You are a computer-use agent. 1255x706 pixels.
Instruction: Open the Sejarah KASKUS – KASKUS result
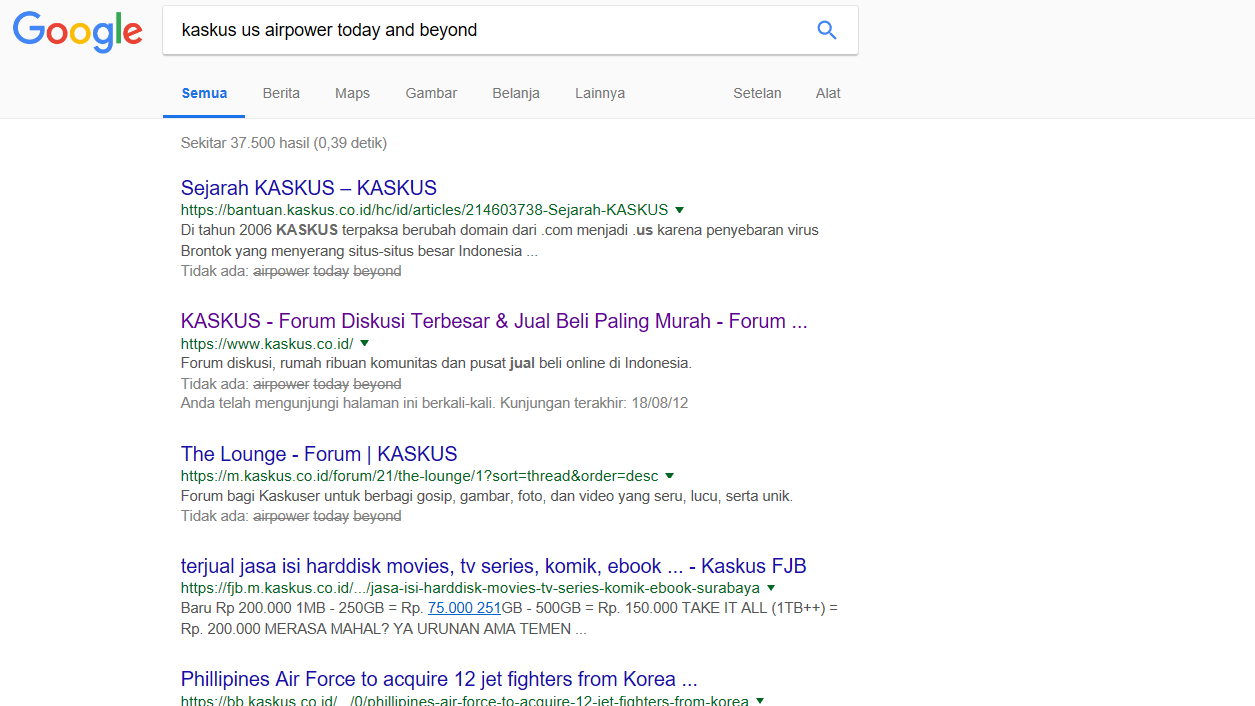tap(309, 188)
